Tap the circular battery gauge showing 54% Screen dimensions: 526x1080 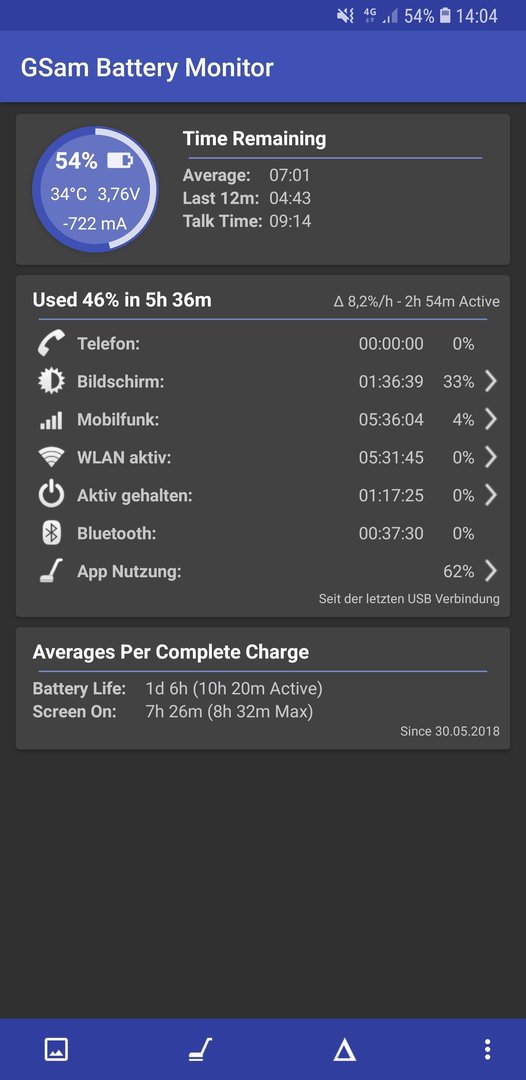[x=95, y=189]
